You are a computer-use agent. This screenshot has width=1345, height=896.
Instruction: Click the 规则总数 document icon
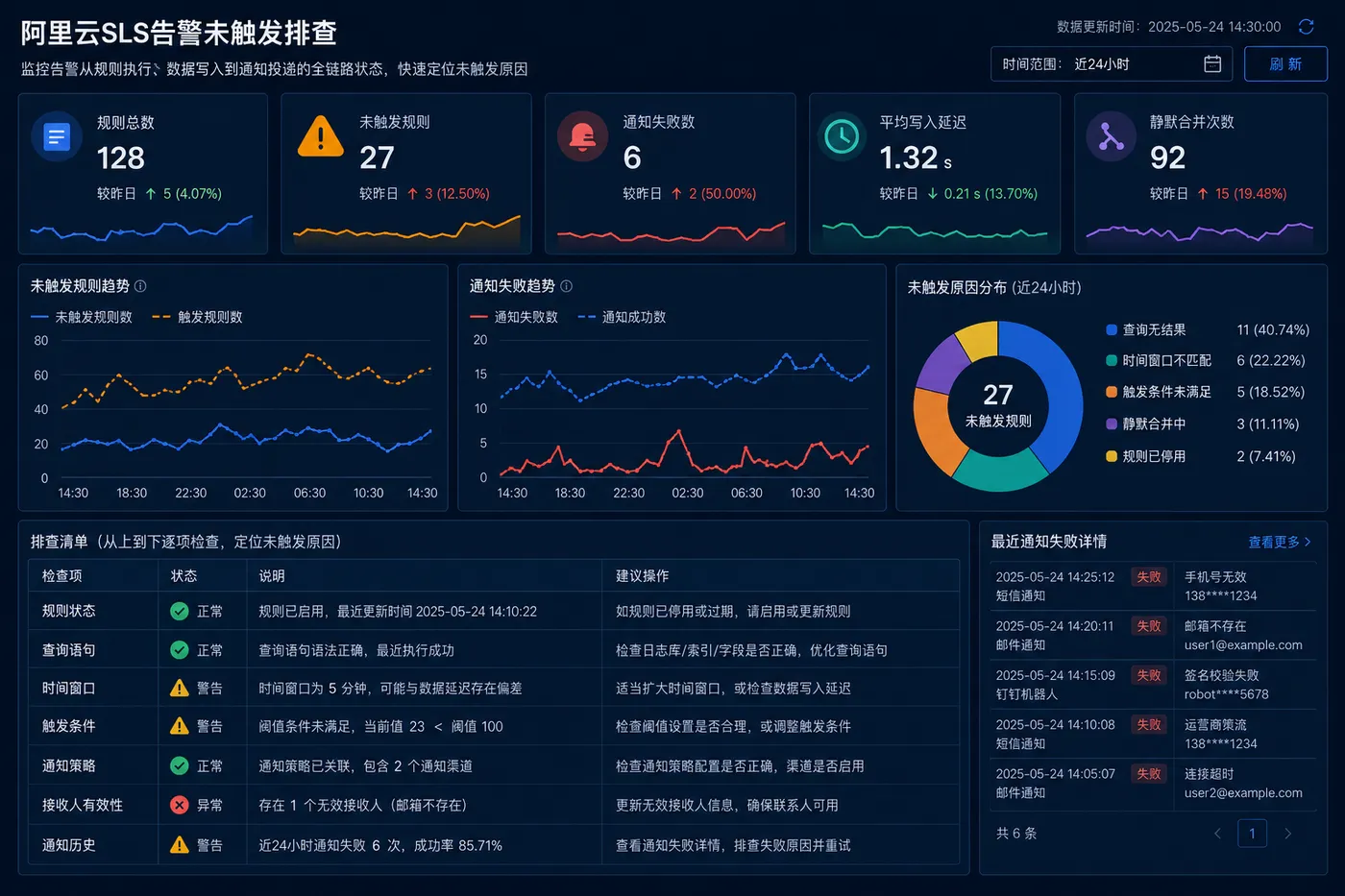[57, 137]
